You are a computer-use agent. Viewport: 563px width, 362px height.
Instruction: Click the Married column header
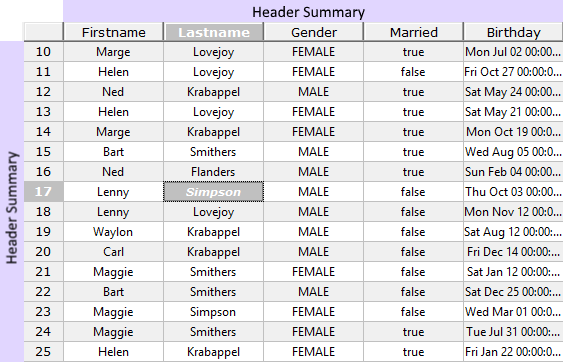point(413,32)
